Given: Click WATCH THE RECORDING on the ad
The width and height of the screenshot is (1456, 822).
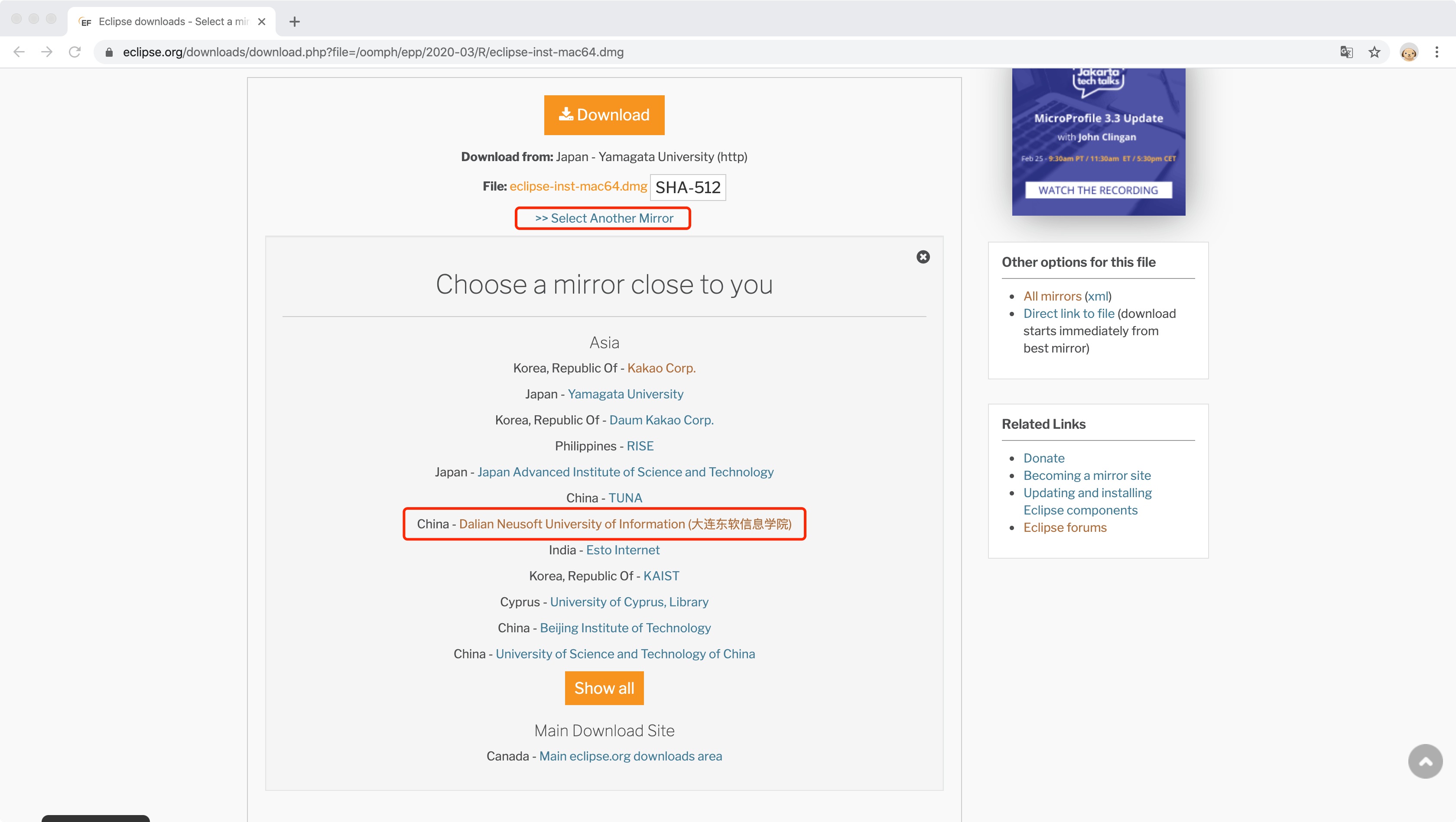Looking at the screenshot, I should (1098, 191).
